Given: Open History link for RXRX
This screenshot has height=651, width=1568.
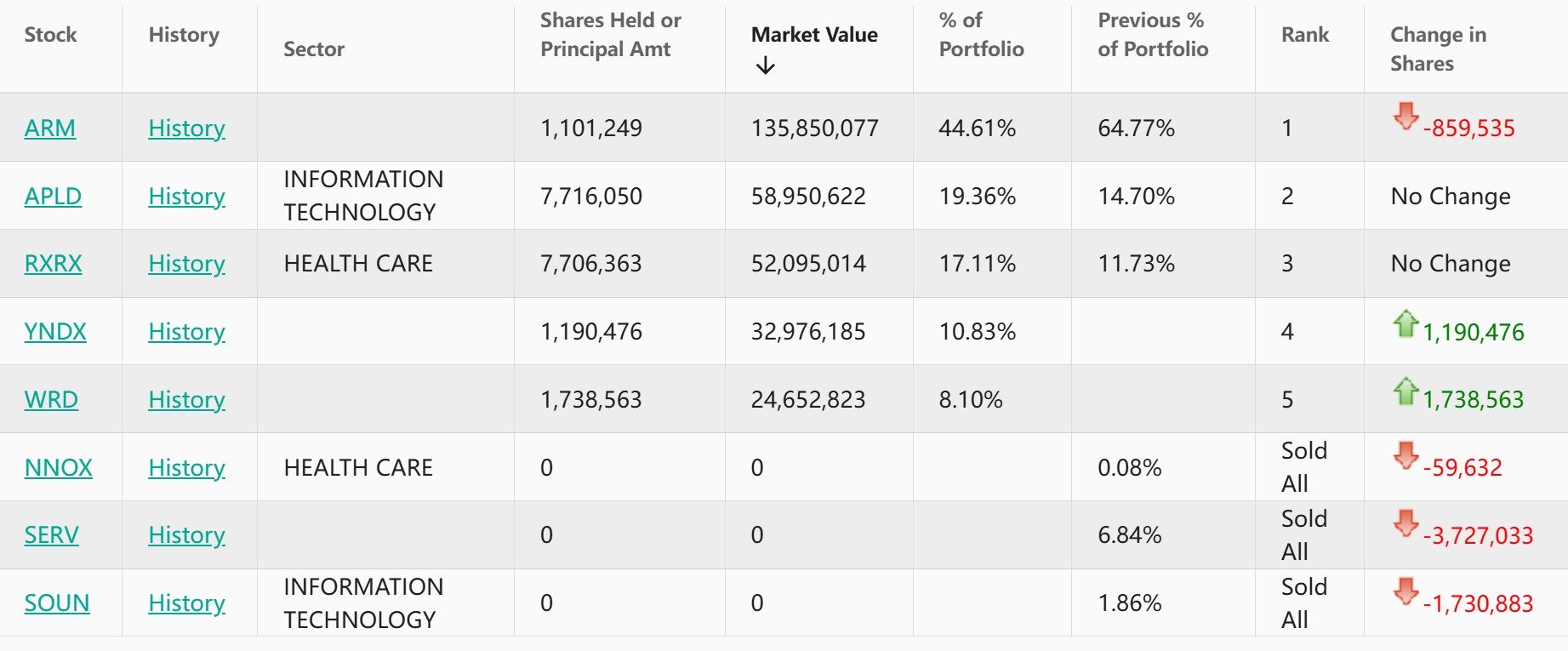Looking at the screenshot, I should (x=186, y=264).
